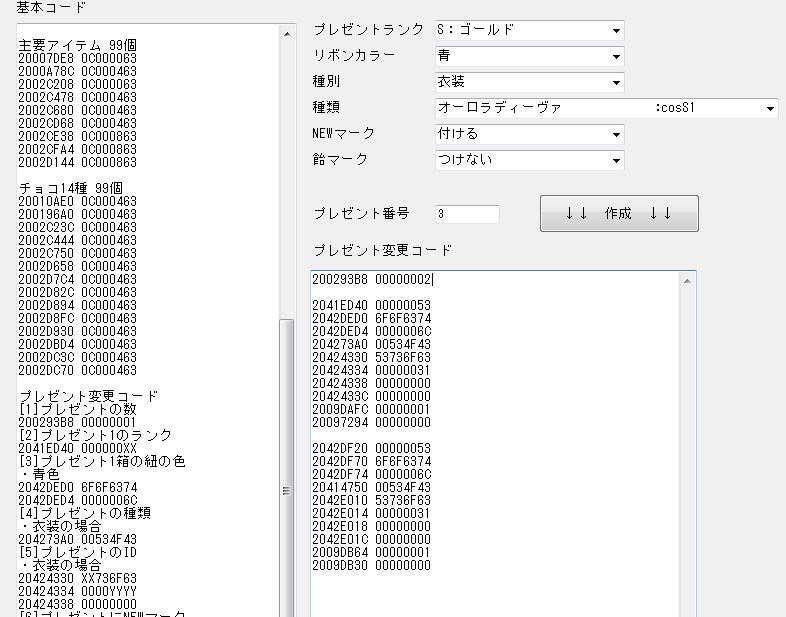This screenshot has height=617, width=786.
Task: Click the scrollbar thumb of 基本コード list
Action: pyautogui.click(x=287, y=469)
